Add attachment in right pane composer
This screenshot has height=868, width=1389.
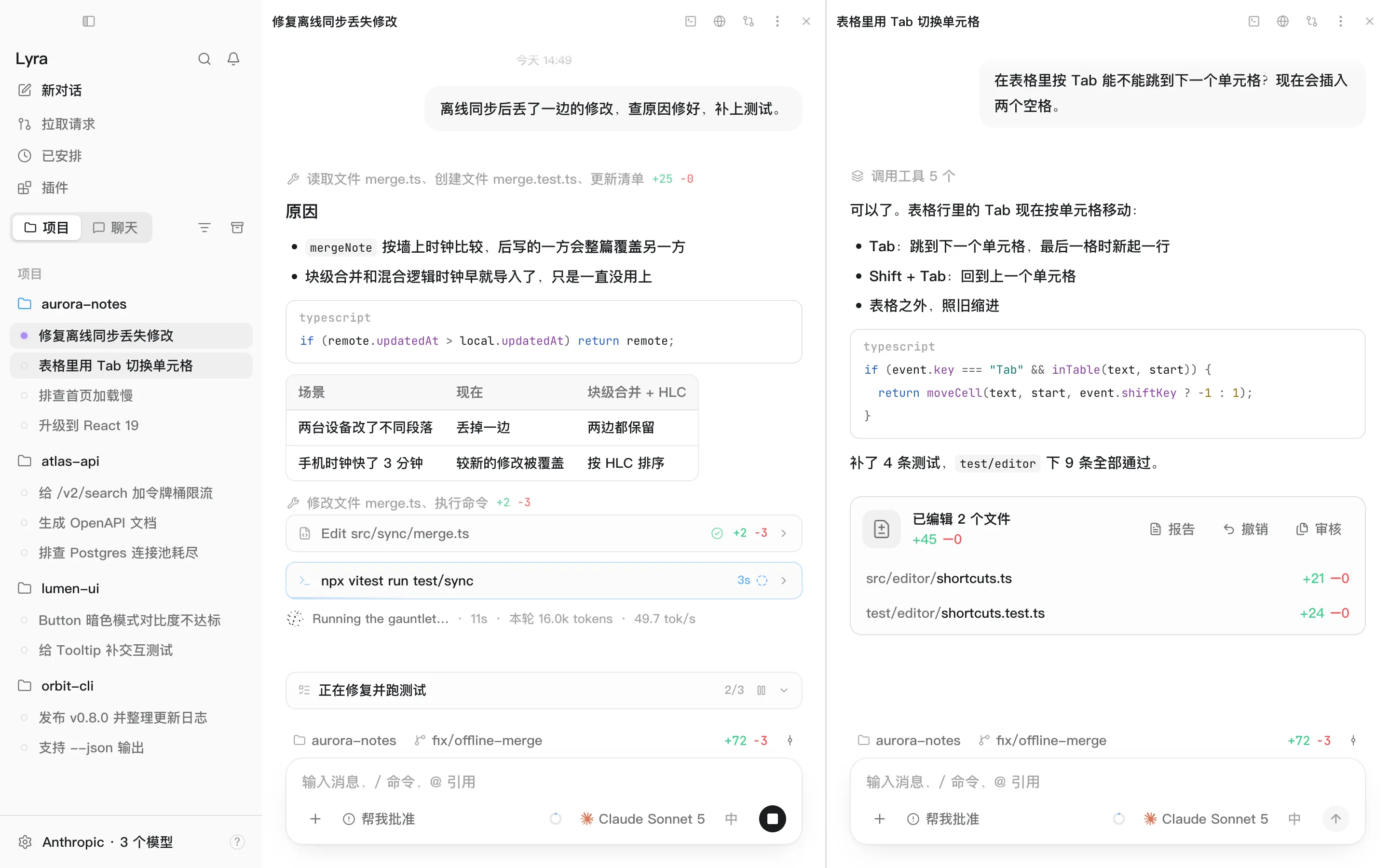coord(879,819)
